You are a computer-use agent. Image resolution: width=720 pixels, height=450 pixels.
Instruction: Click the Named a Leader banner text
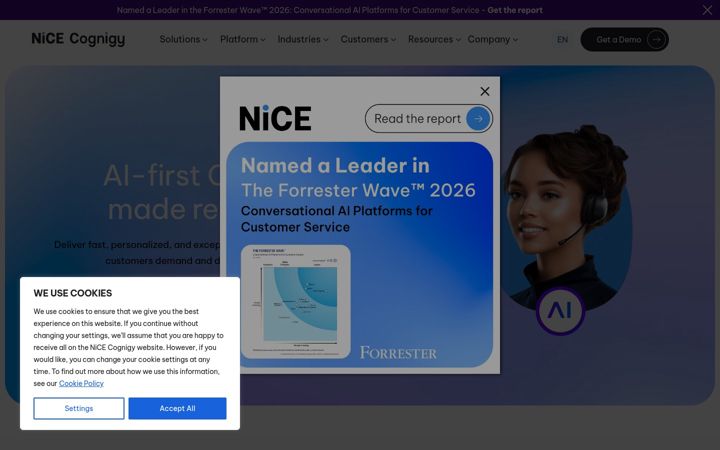click(298, 10)
